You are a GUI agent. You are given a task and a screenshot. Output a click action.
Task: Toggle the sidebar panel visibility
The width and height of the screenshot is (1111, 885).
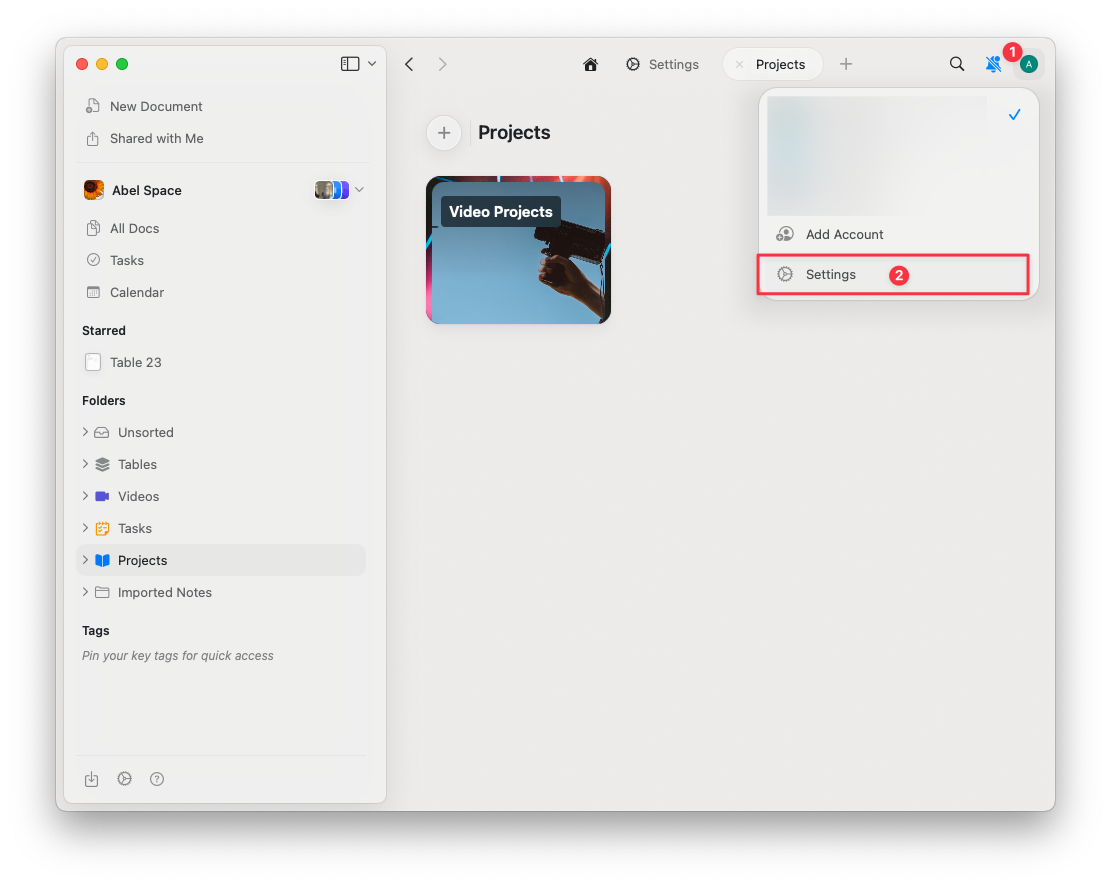tap(352, 62)
